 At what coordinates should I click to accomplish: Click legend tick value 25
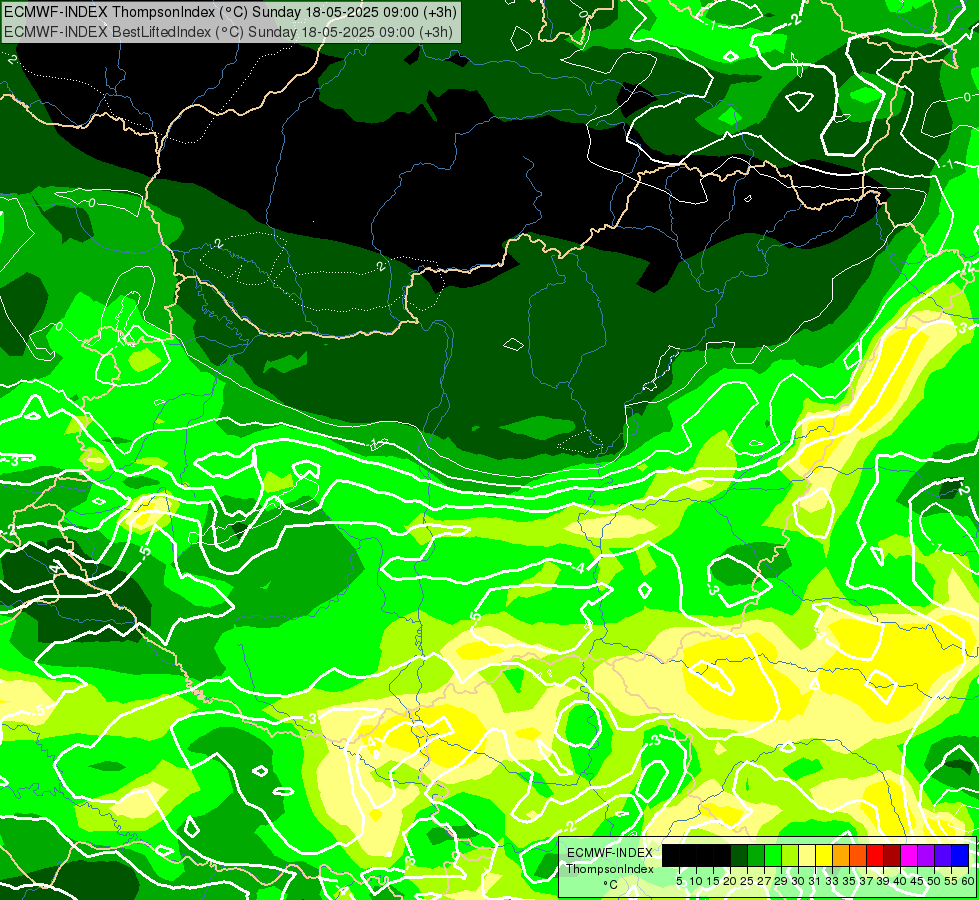[x=747, y=881]
